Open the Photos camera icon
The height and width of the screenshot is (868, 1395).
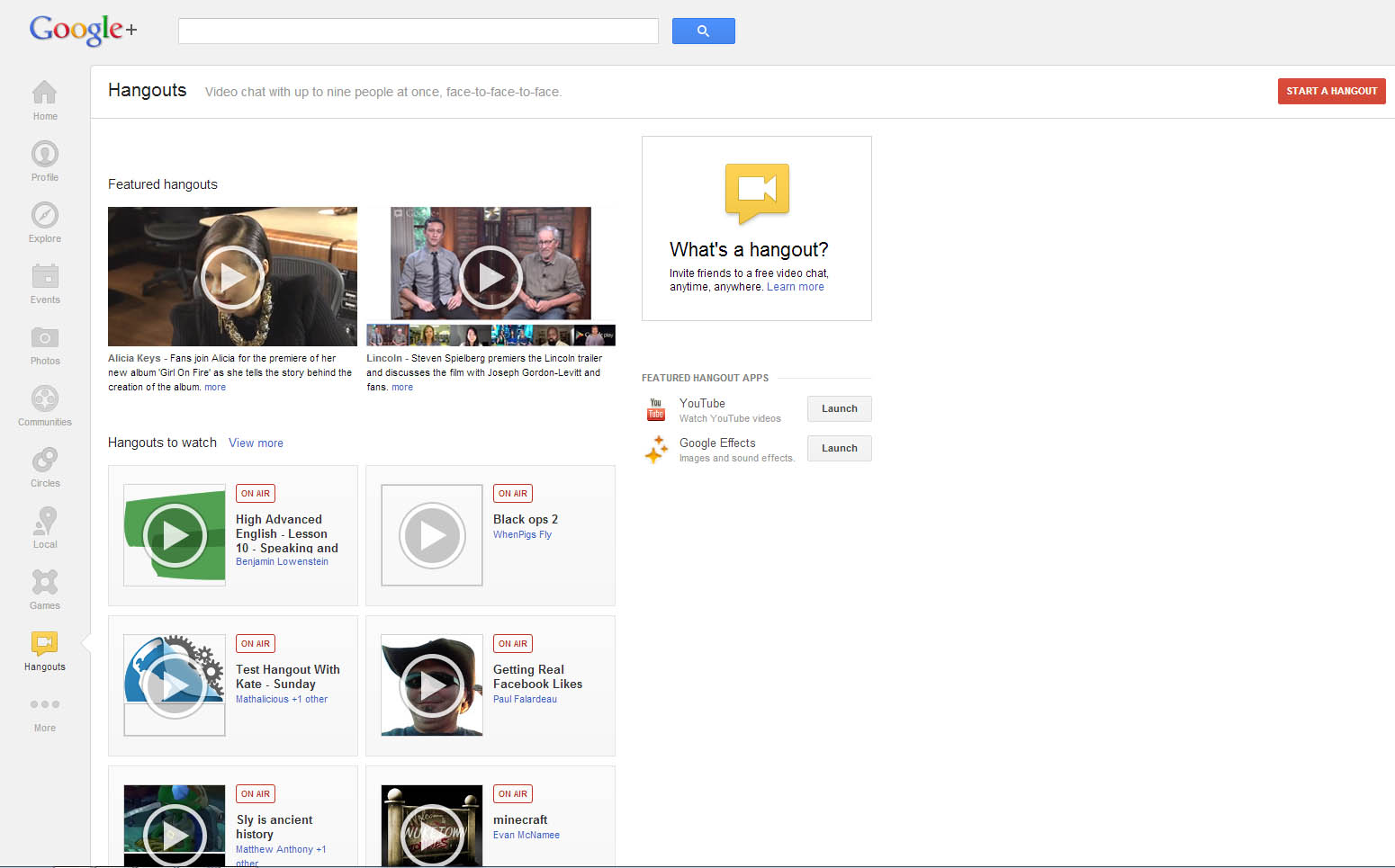pos(45,337)
